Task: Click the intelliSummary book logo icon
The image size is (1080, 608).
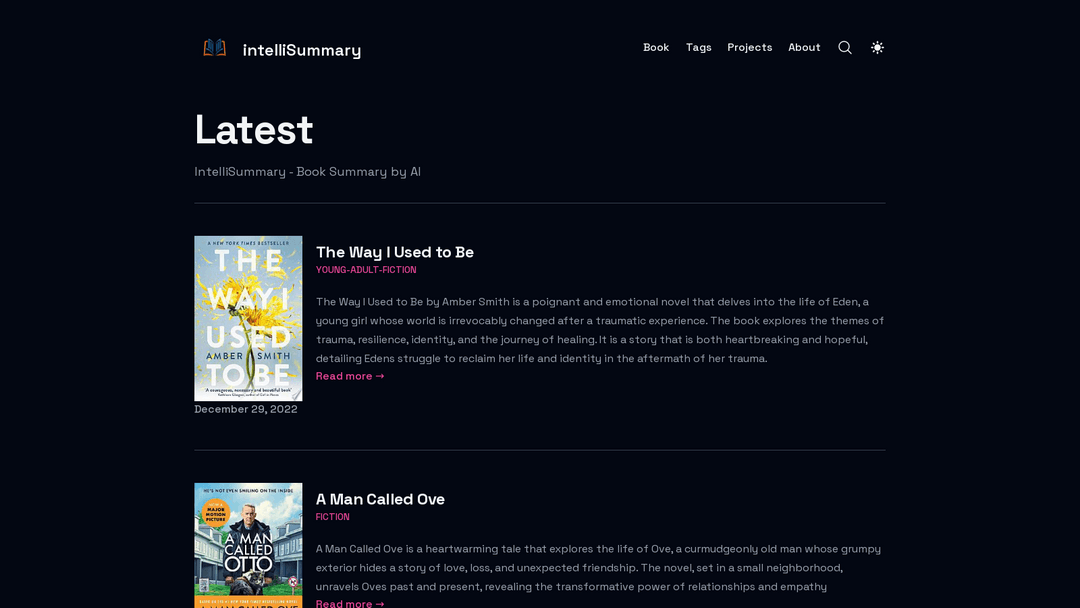Action: point(214,48)
